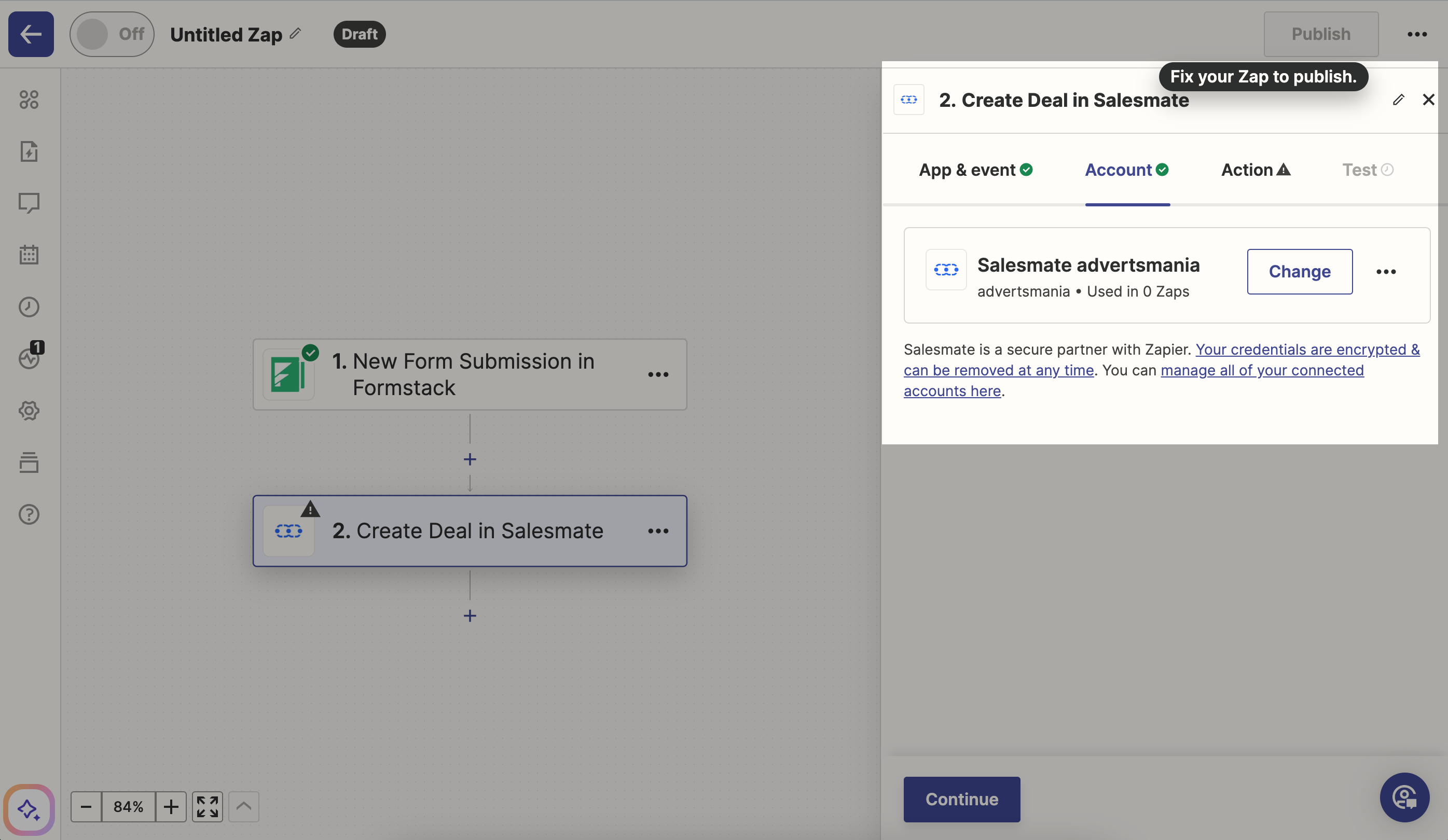The image size is (1448, 840).
Task: Edit the step name with the pencil icon
Action: point(1399,100)
